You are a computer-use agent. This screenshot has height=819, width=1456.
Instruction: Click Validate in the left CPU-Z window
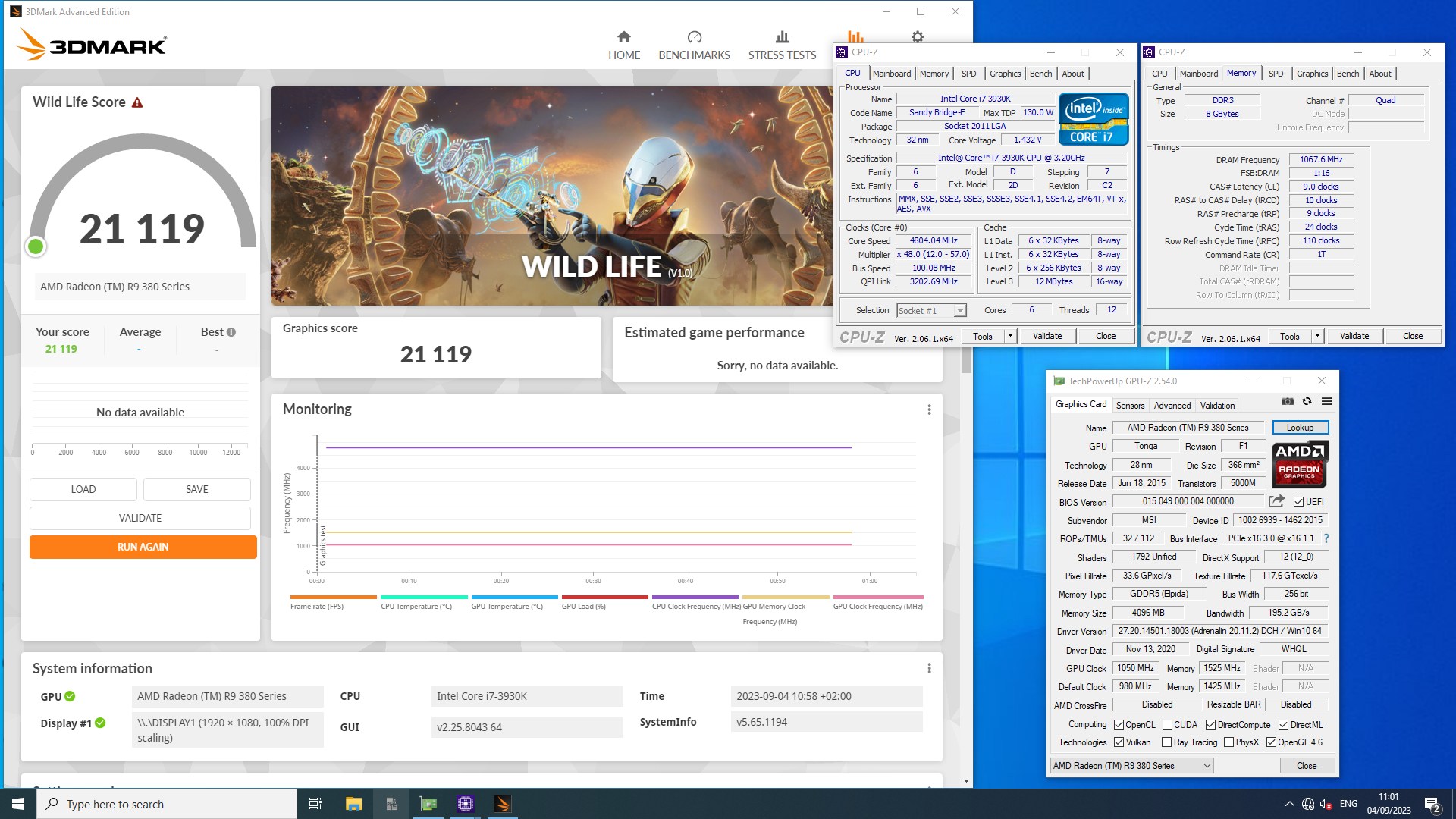(x=1047, y=336)
